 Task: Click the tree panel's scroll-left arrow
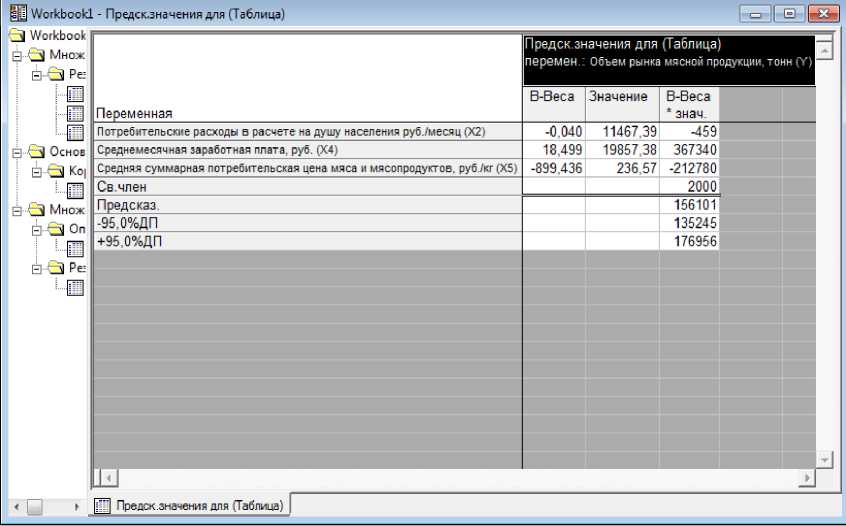(16, 507)
